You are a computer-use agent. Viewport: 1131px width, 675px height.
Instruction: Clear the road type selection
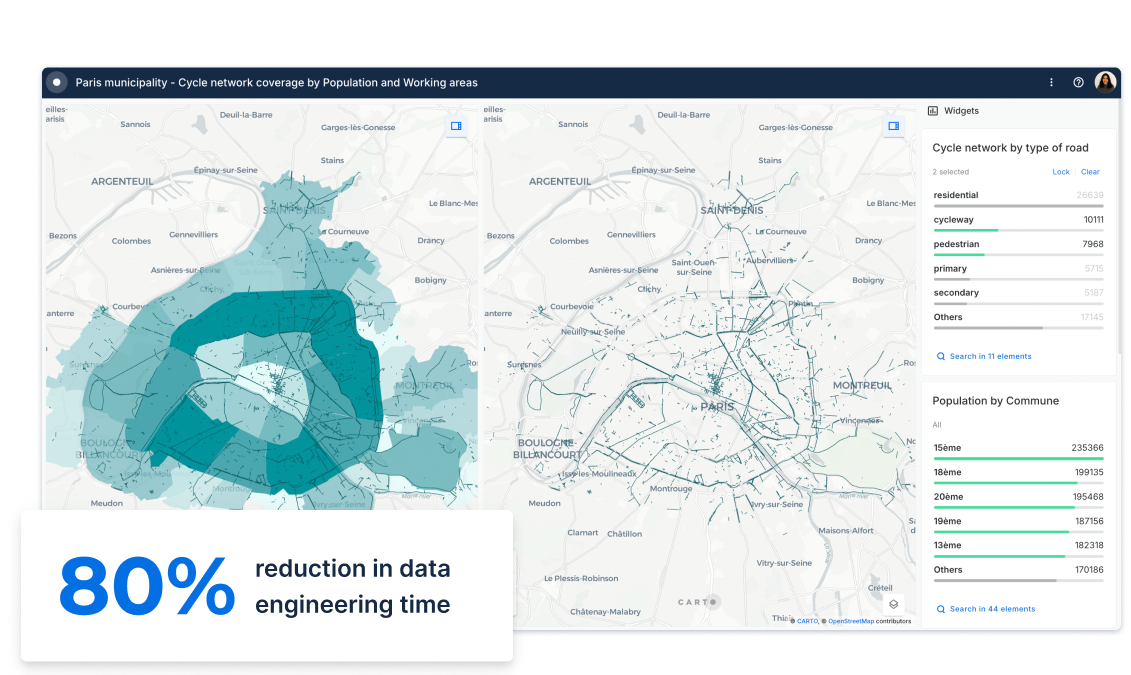(x=1090, y=171)
